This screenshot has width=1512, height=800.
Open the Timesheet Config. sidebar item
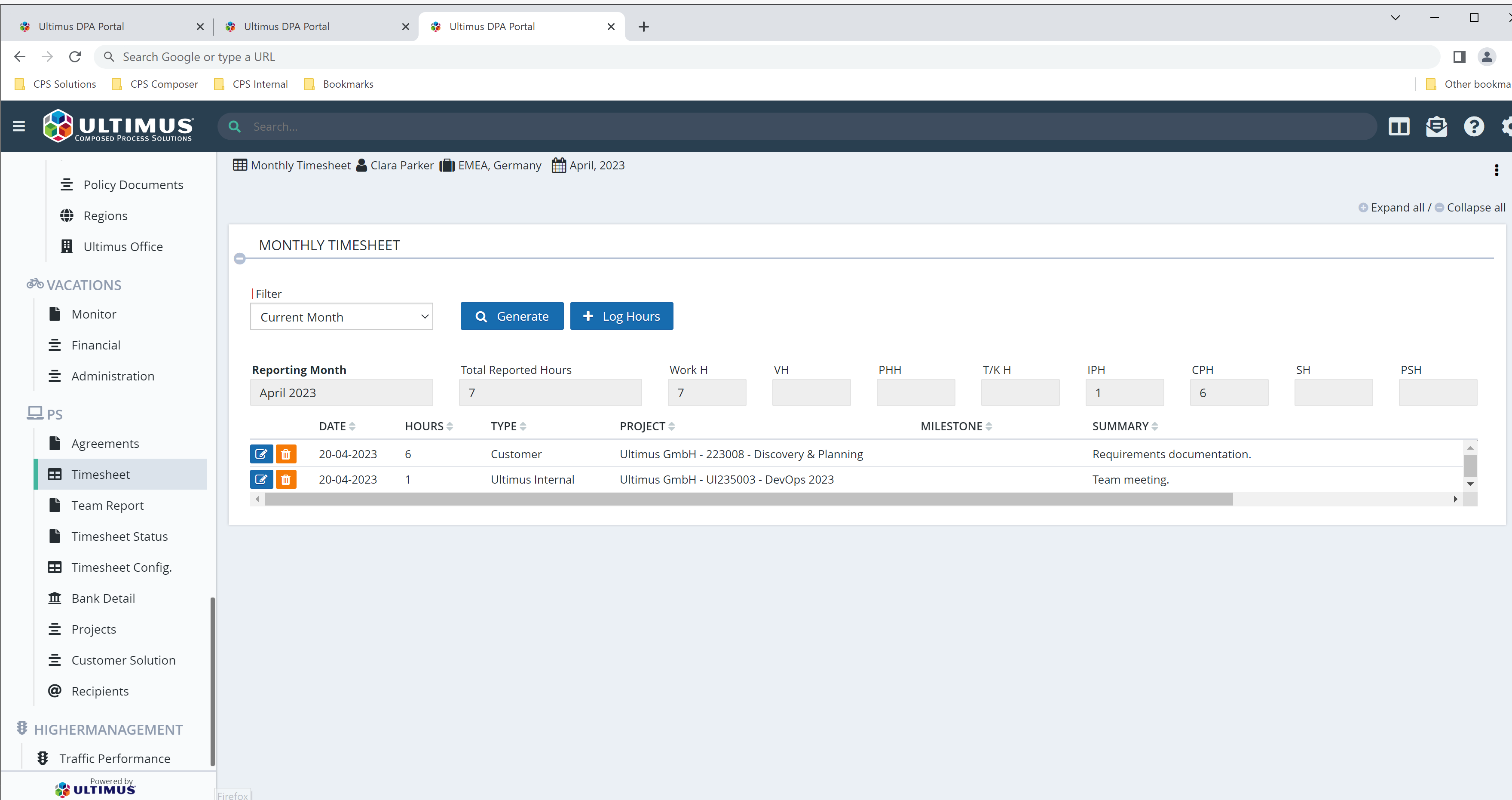[x=122, y=567]
